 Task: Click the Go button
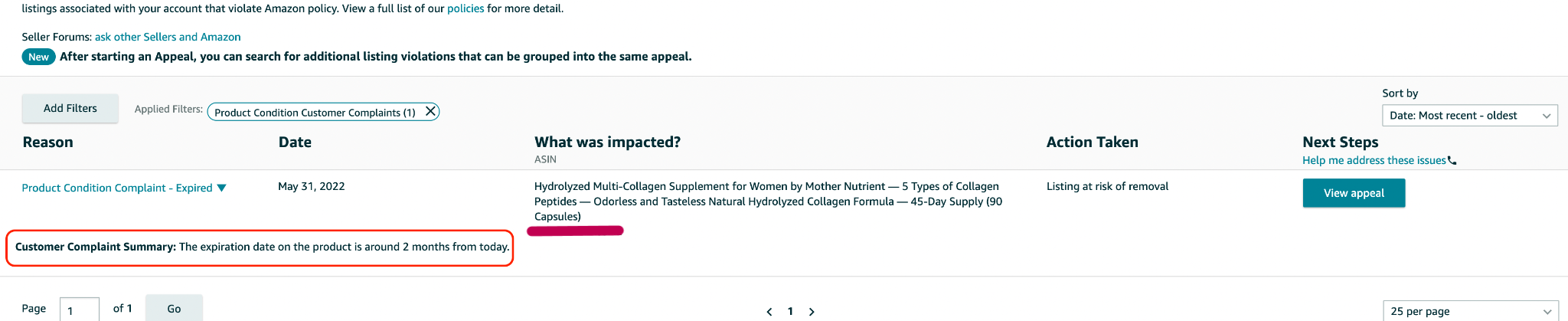click(x=174, y=308)
